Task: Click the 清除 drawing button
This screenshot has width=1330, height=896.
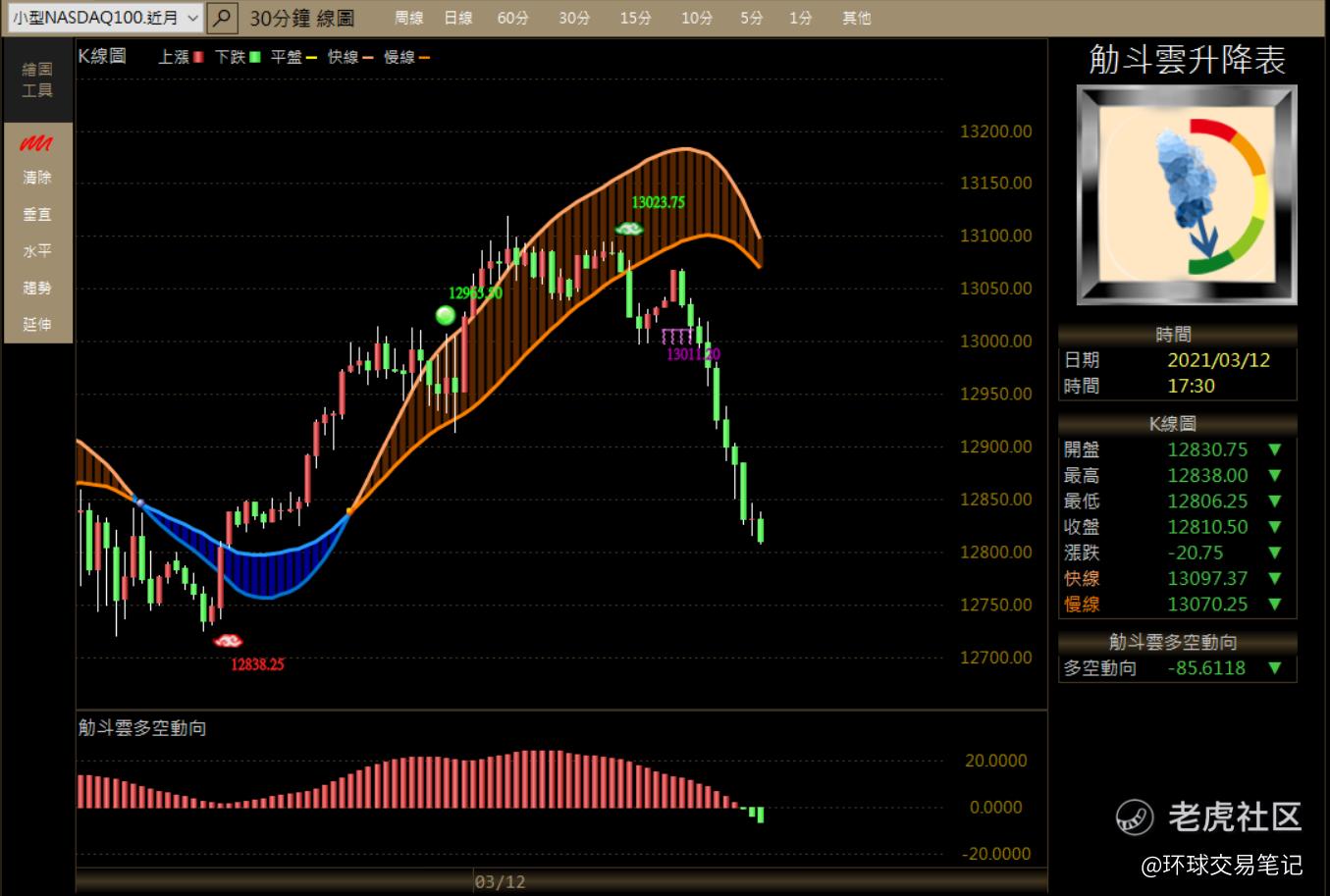Action: point(37,178)
